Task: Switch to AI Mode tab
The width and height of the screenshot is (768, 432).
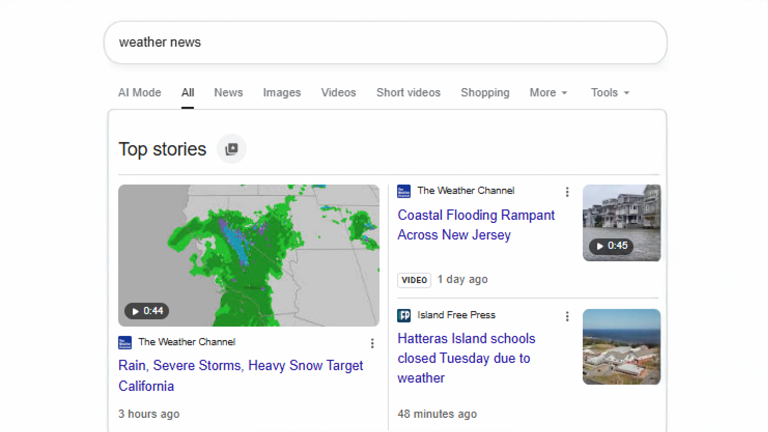Action: [x=140, y=93]
